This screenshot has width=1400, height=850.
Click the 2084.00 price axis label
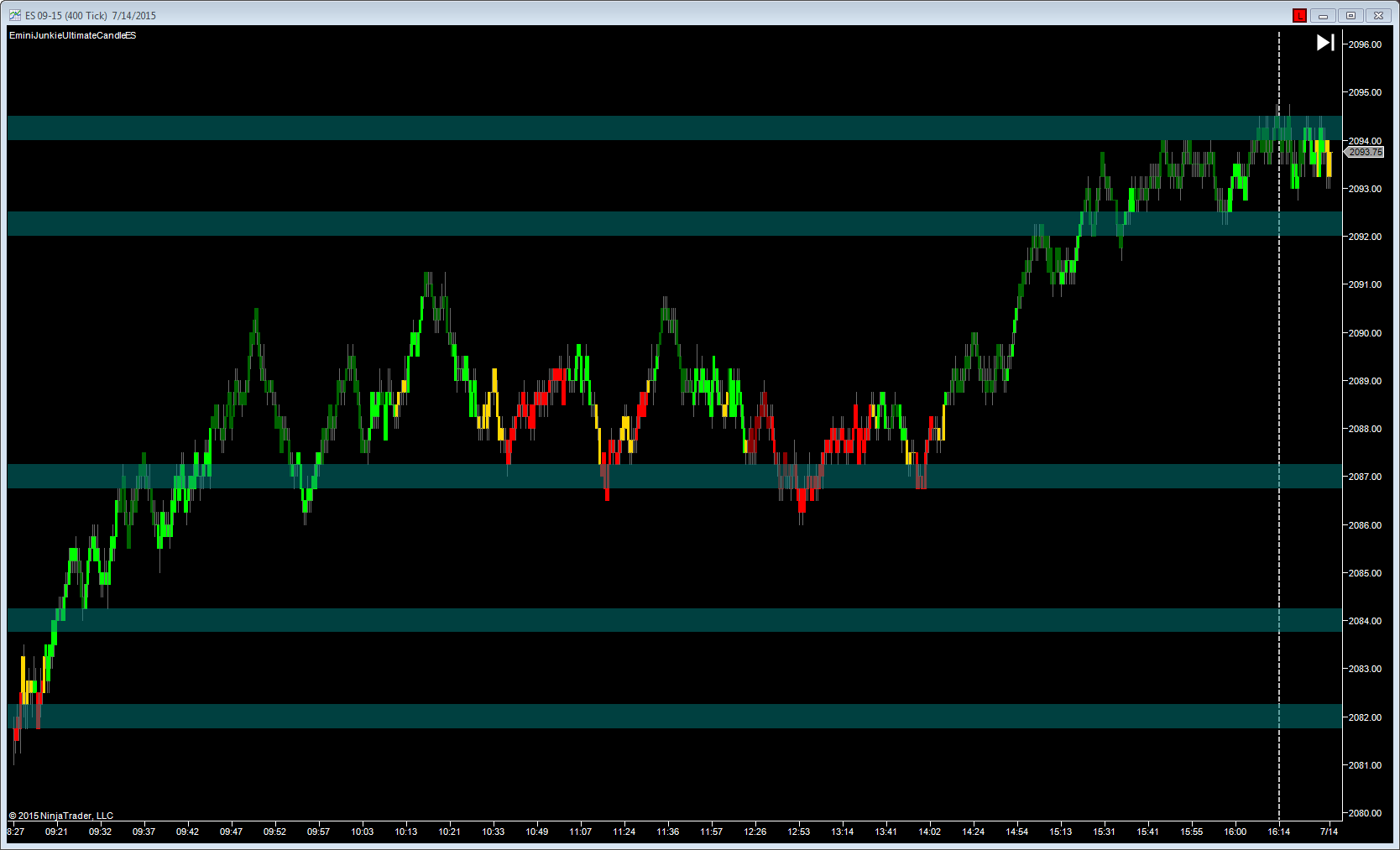[x=1365, y=621]
